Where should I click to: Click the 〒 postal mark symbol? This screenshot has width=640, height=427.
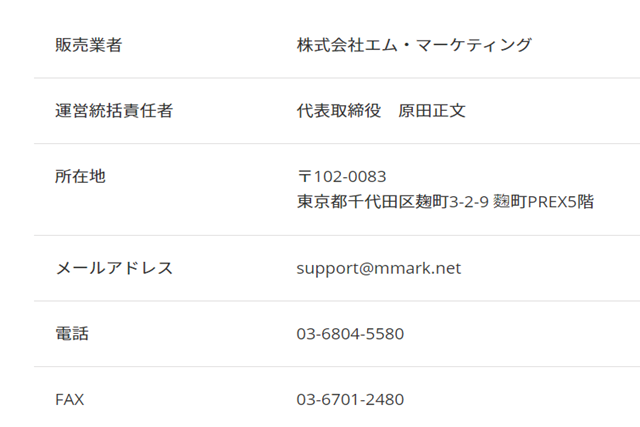304,177
